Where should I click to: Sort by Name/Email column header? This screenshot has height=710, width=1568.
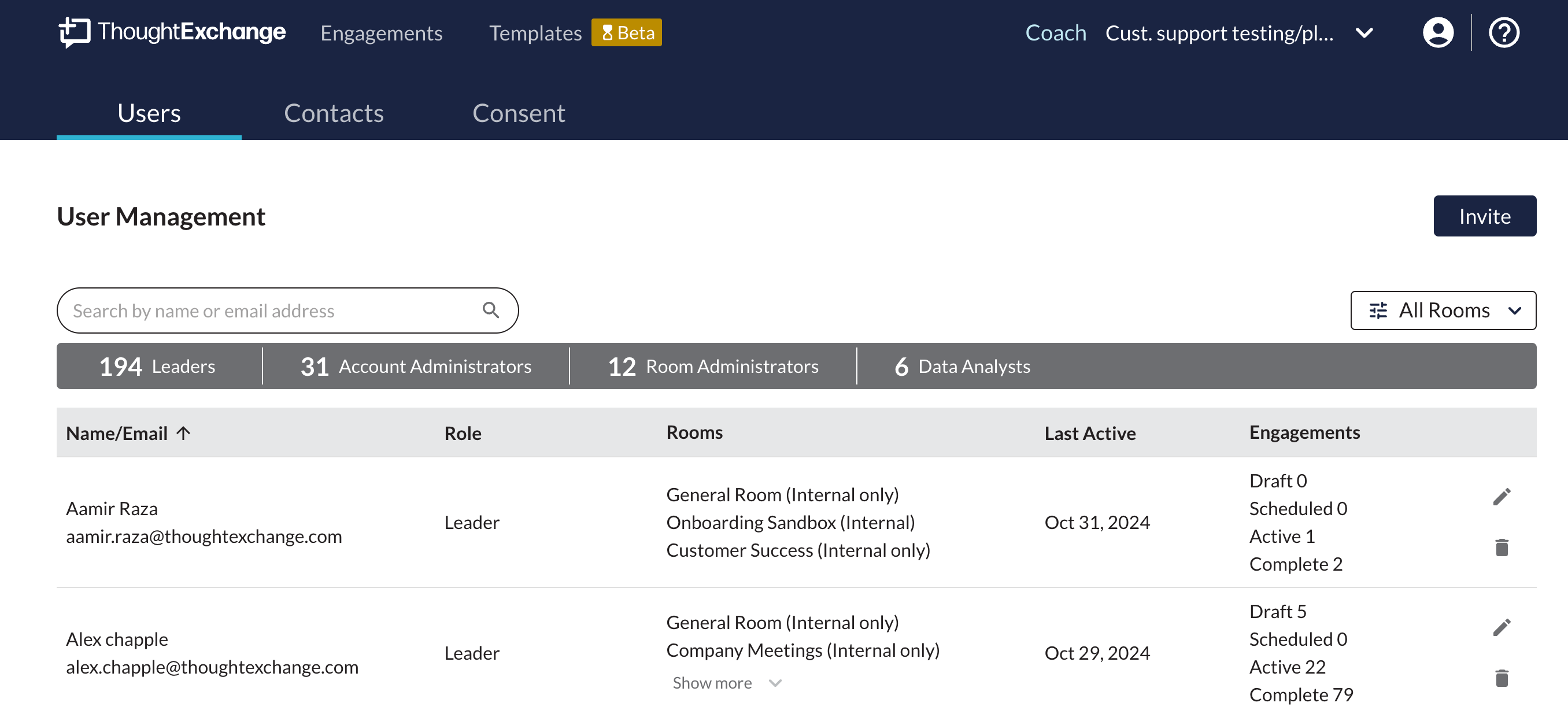(x=128, y=433)
